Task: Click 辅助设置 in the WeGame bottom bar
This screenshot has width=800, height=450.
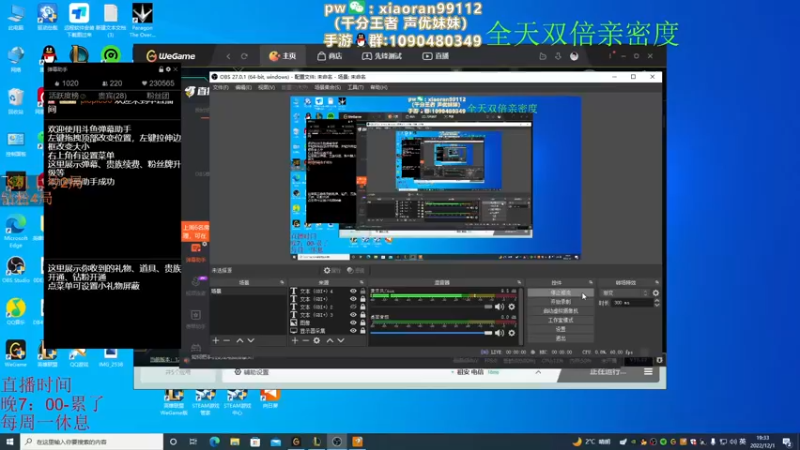Action: point(252,372)
